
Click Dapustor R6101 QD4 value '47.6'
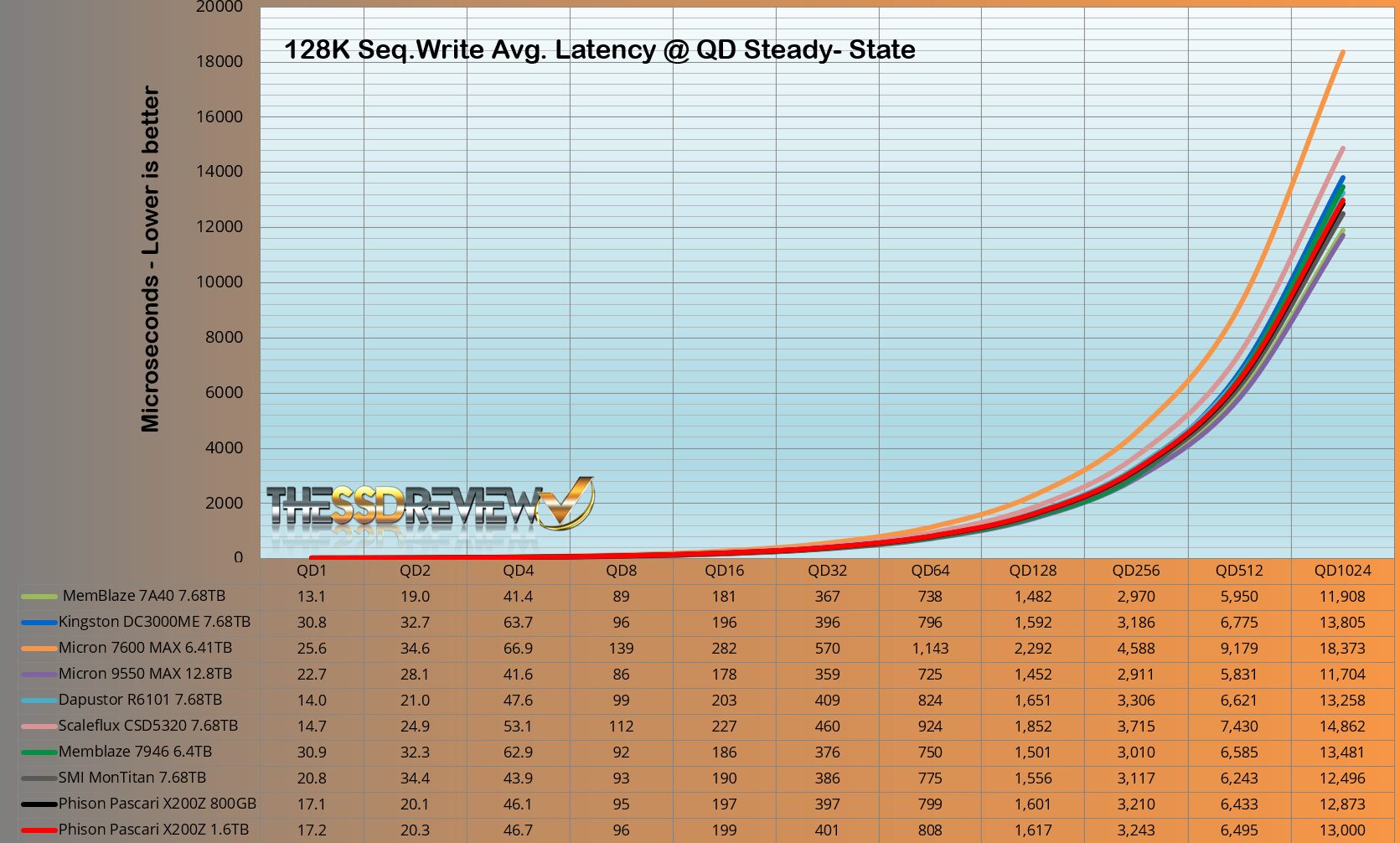[518, 701]
